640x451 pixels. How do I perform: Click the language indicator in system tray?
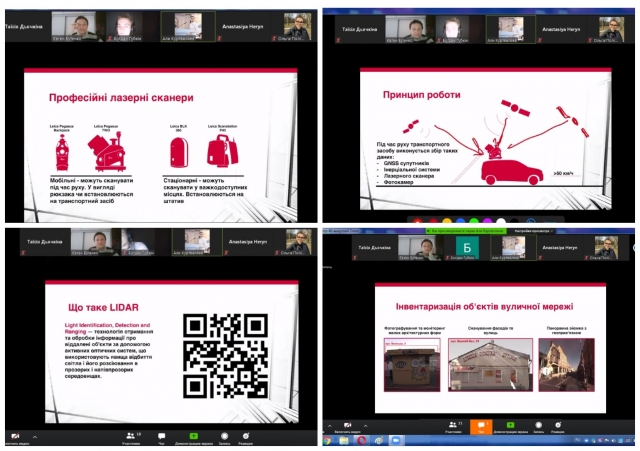577,440
